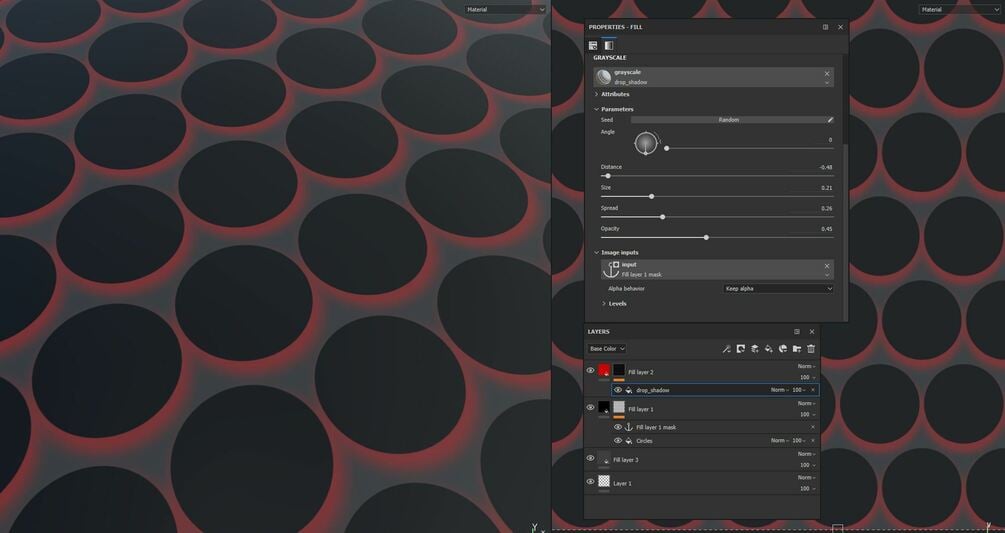Open Fill layer 3 opacity dropdown

[x=808, y=465]
